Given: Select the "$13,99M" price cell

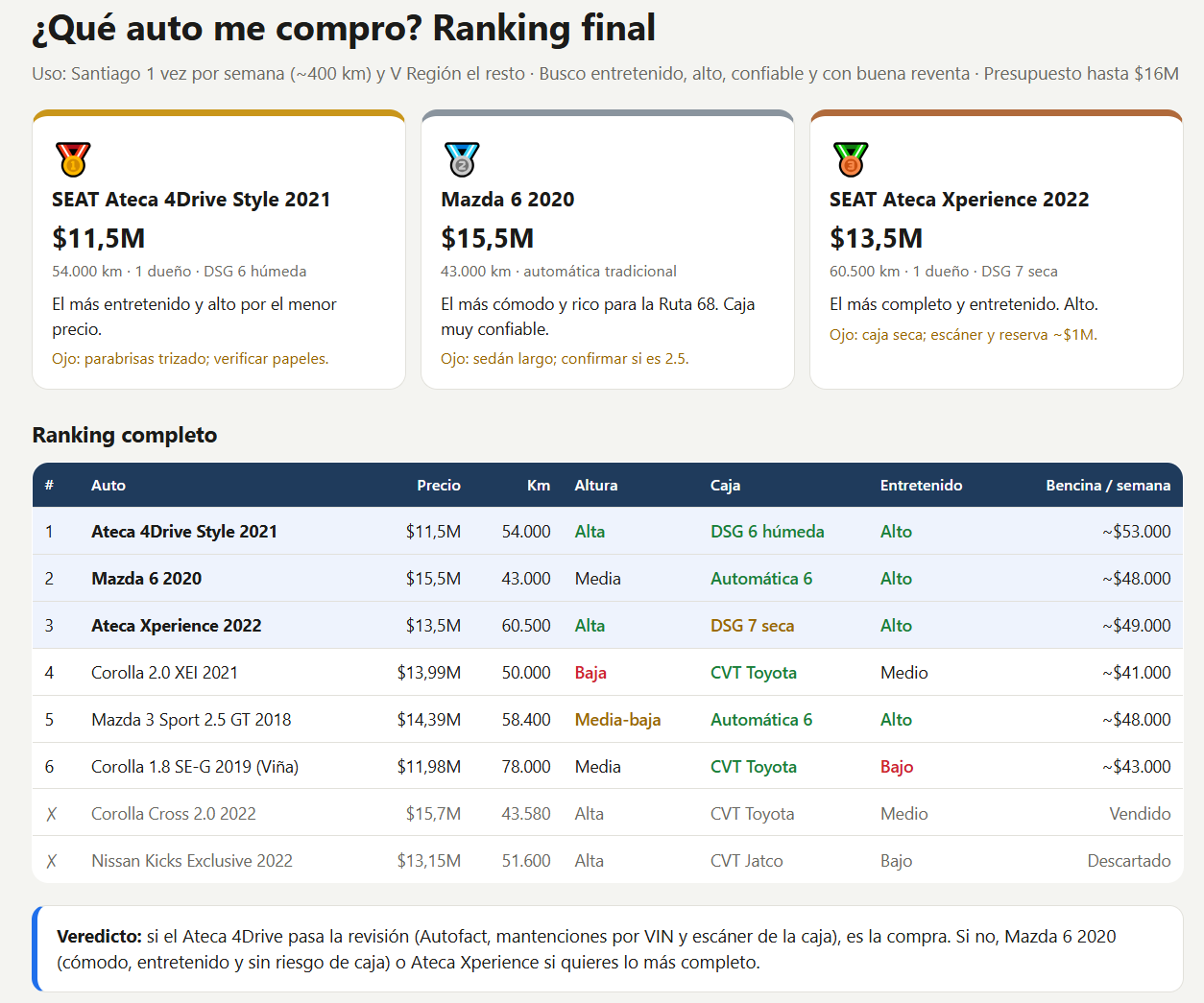Looking at the screenshot, I should click(429, 673).
